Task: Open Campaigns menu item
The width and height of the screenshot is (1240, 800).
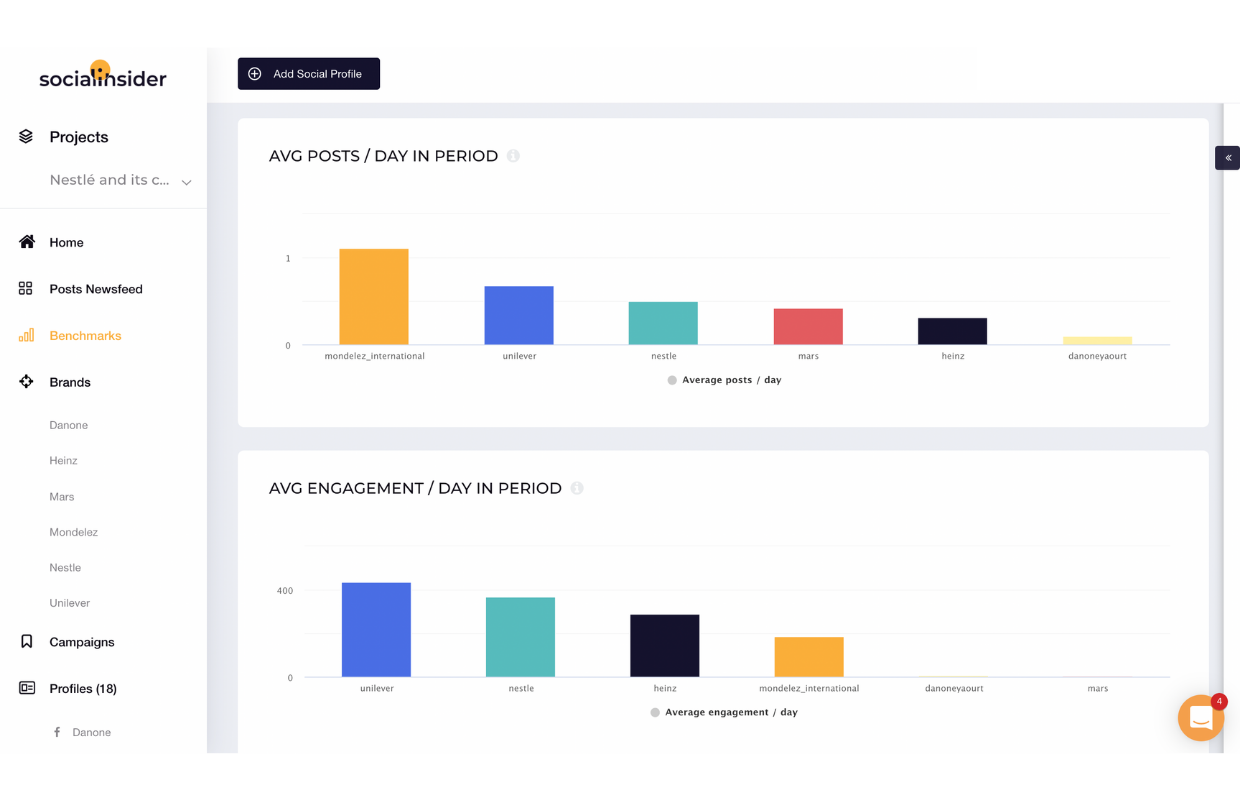Action: (x=82, y=642)
